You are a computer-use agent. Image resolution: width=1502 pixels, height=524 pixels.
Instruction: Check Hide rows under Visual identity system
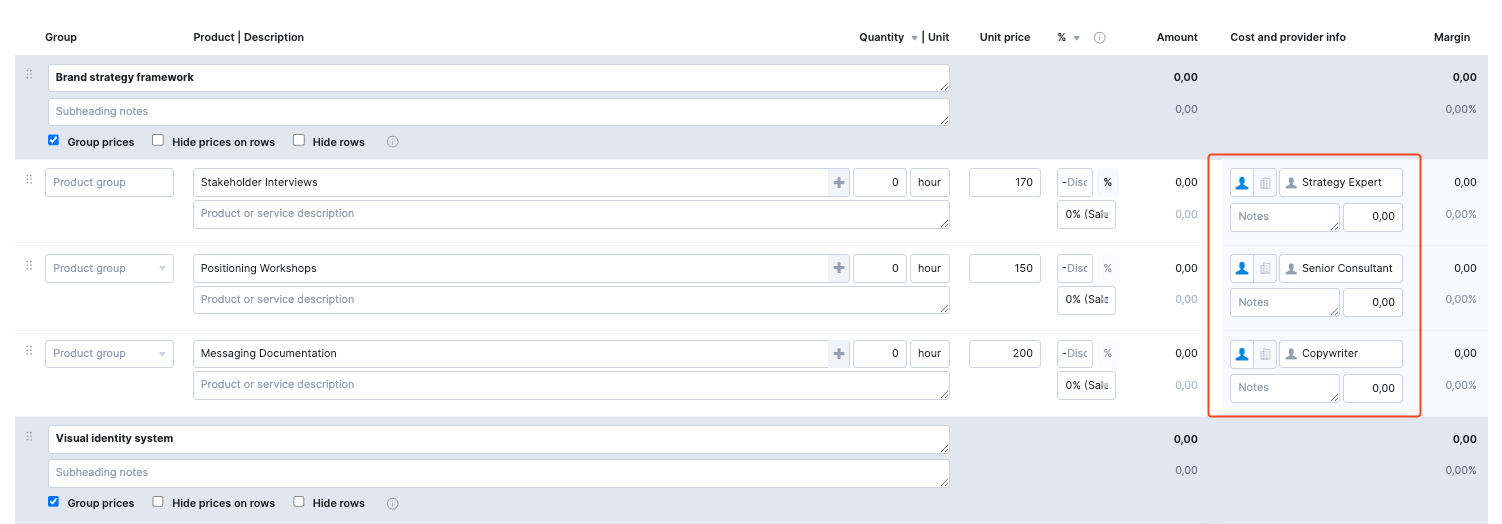pyautogui.click(x=299, y=502)
